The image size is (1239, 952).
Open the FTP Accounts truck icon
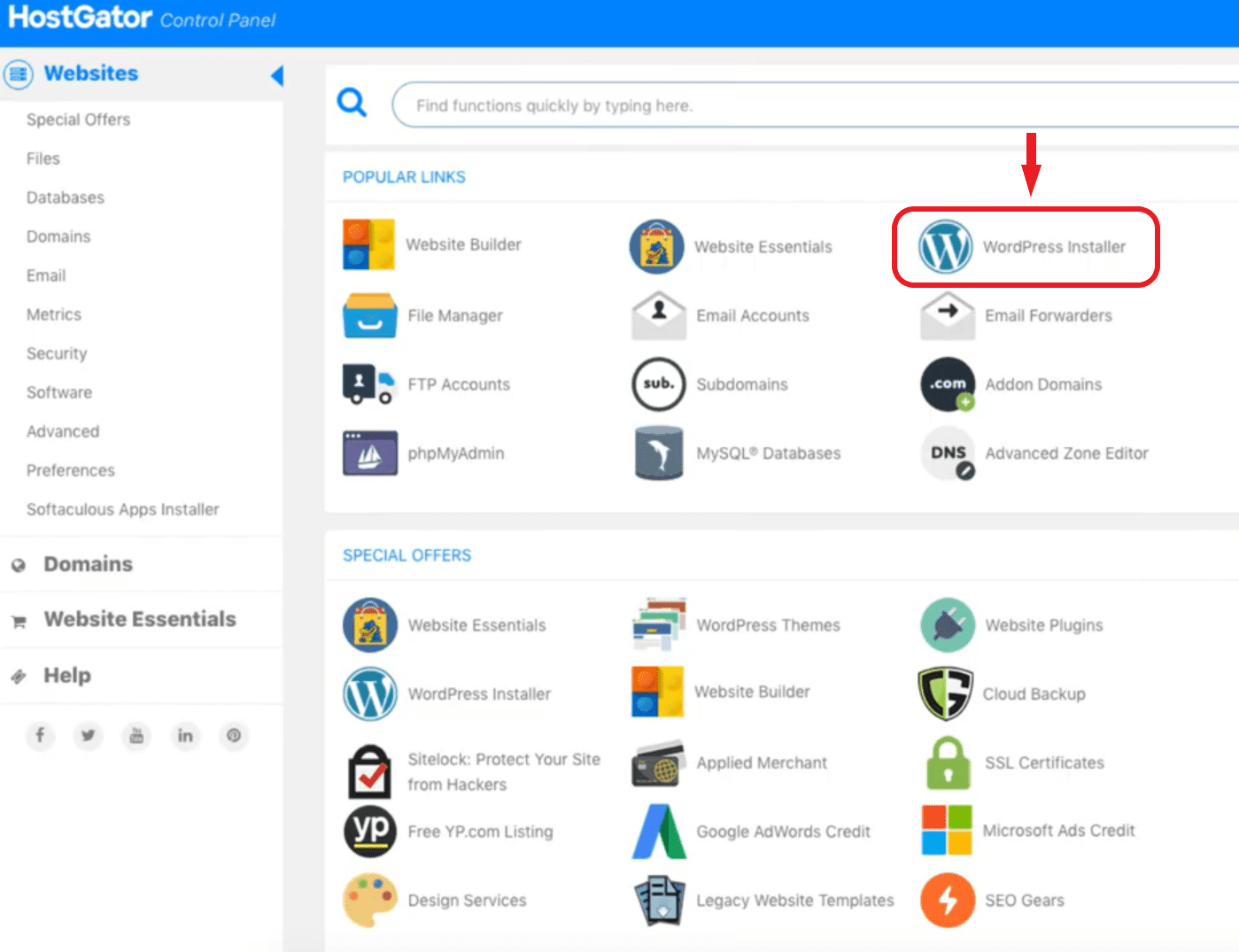coord(368,384)
